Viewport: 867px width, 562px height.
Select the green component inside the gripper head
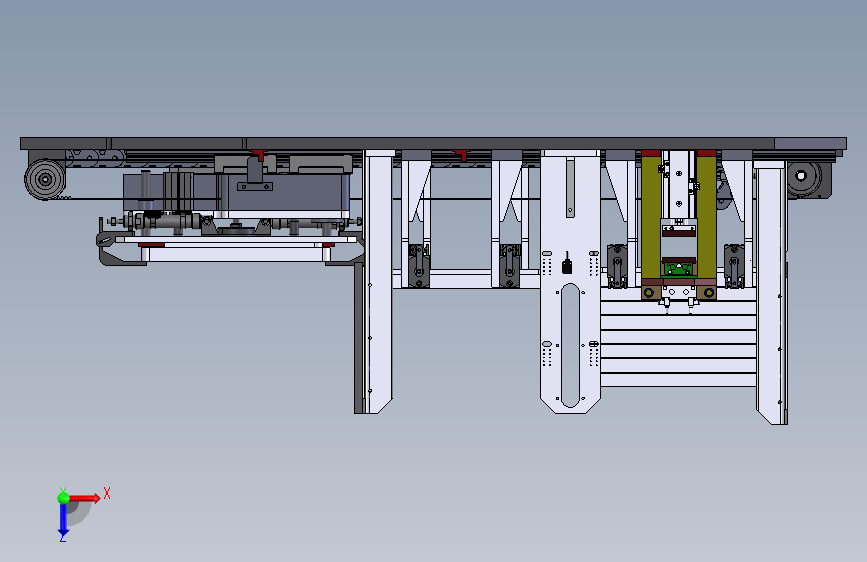coord(678,269)
